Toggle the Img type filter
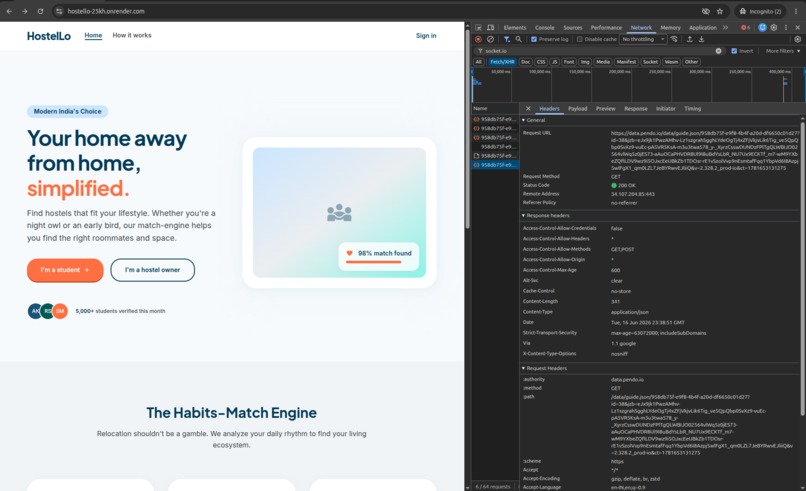This screenshot has width=806, height=491. coord(585,62)
